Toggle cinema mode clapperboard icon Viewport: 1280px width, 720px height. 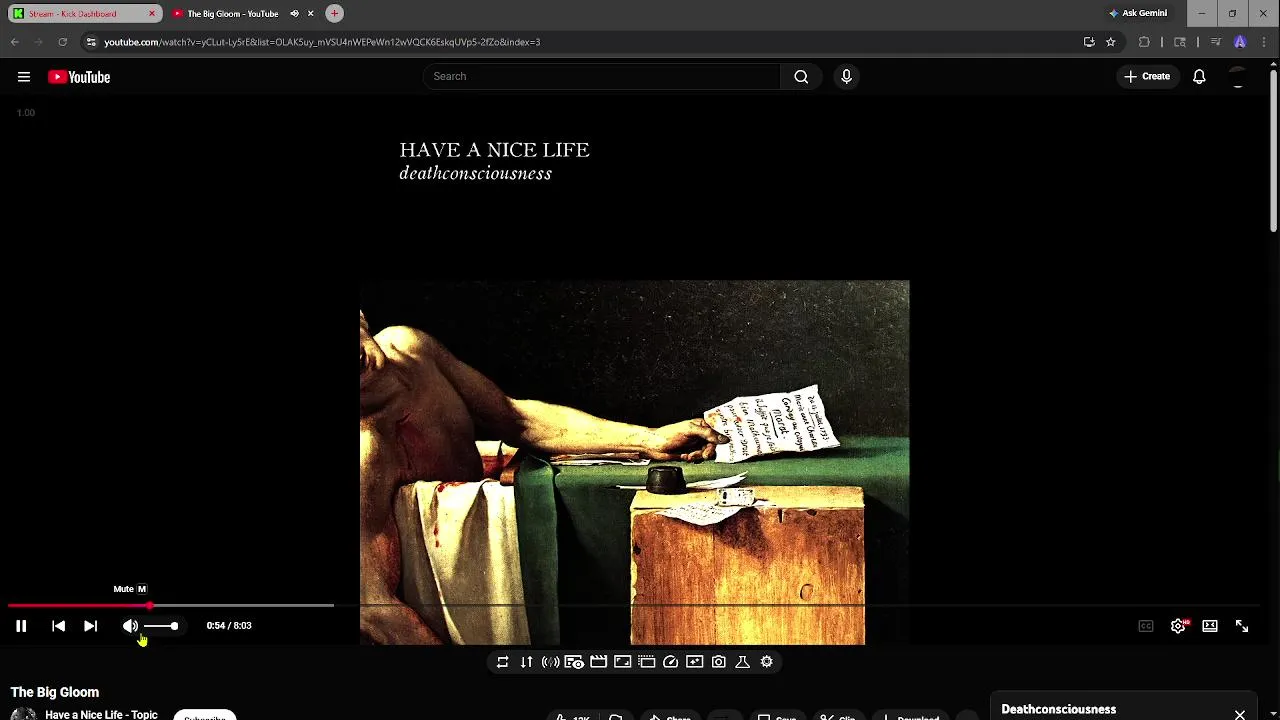(598, 662)
